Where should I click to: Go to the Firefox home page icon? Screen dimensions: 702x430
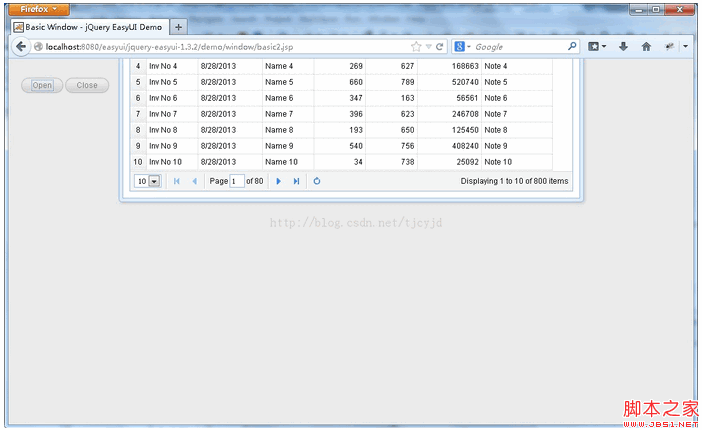pos(646,47)
